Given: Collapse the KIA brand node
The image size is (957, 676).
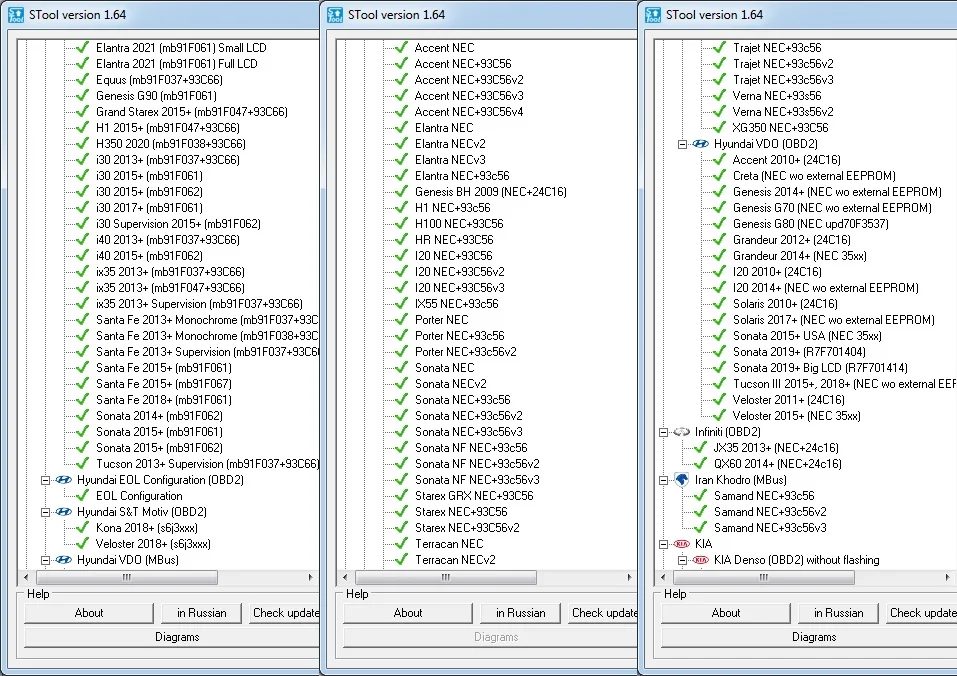Looking at the screenshot, I should coord(663,544).
